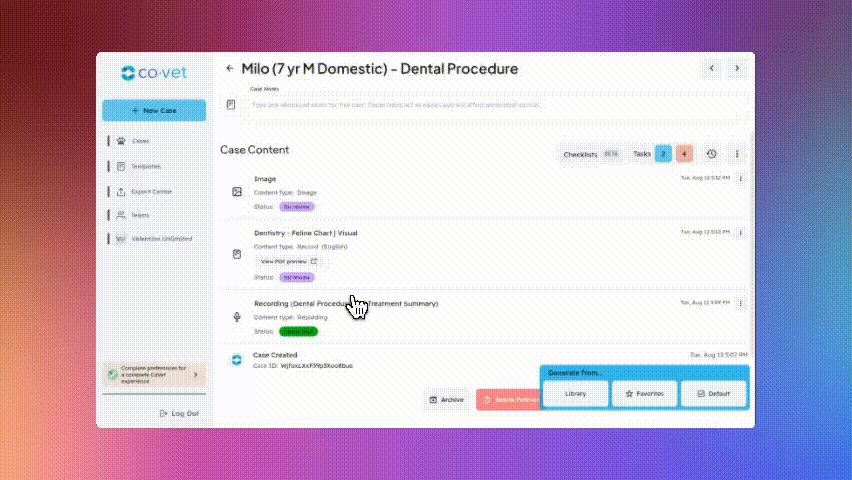The height and width of the screenshot is (480, 852).
Task: Click the case notes document icon
Action: pos(231,104)
